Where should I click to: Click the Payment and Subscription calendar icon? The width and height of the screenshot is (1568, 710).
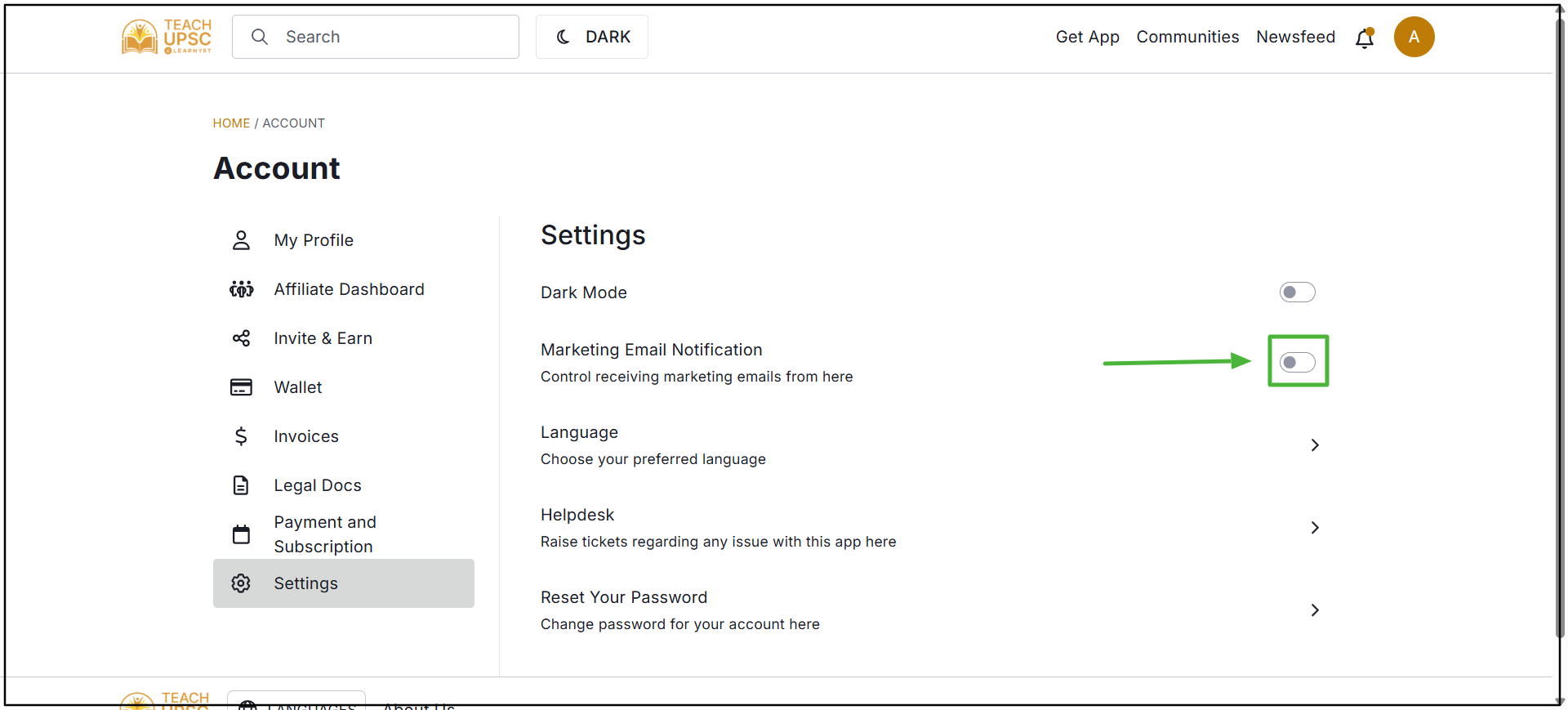point(241,534)
